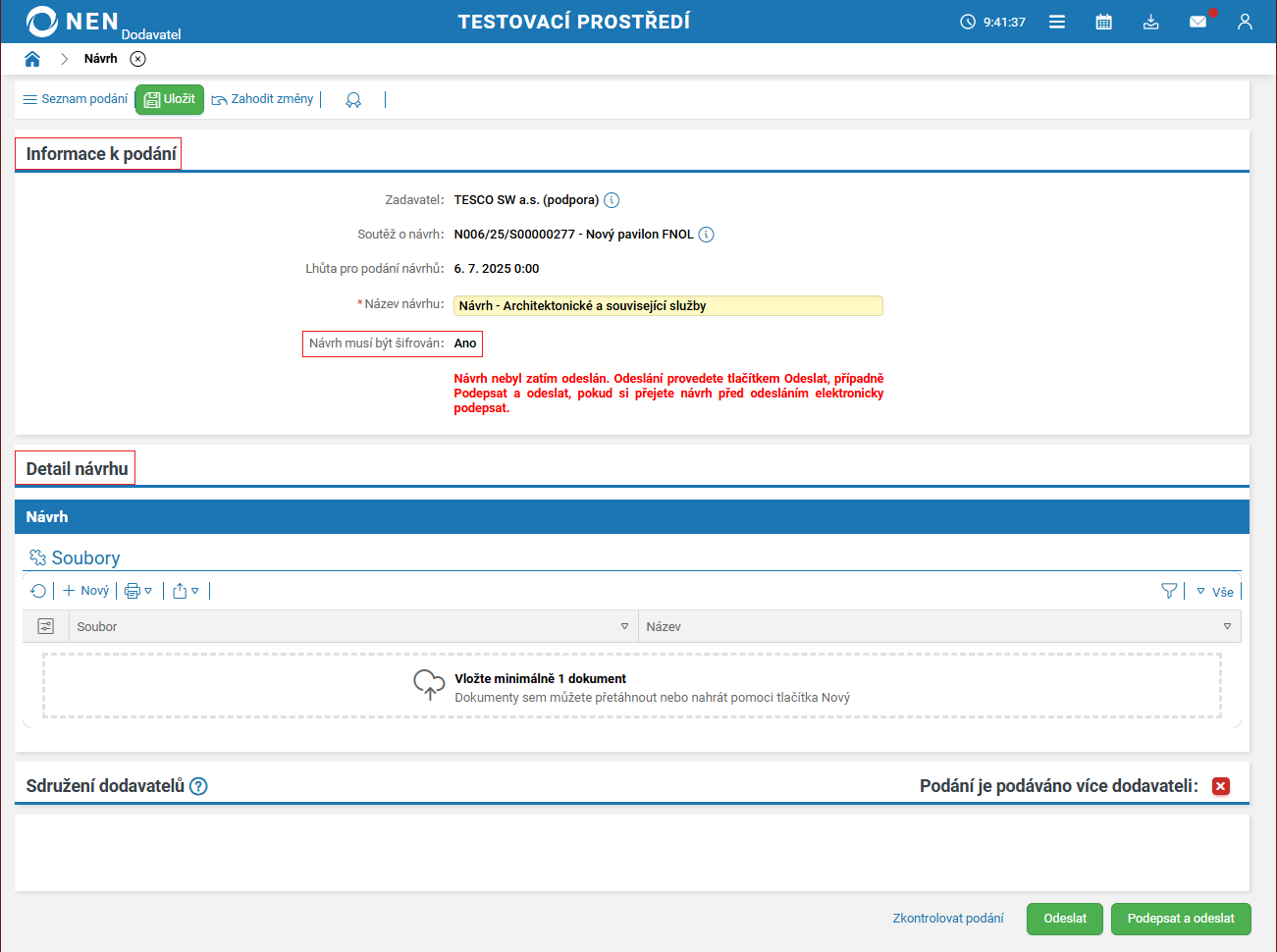Image resolution: width=1277 pixels, height=952 pixels.
Task: Show info about Nový pavilon FNOL
Action: [x=707, y=235]
